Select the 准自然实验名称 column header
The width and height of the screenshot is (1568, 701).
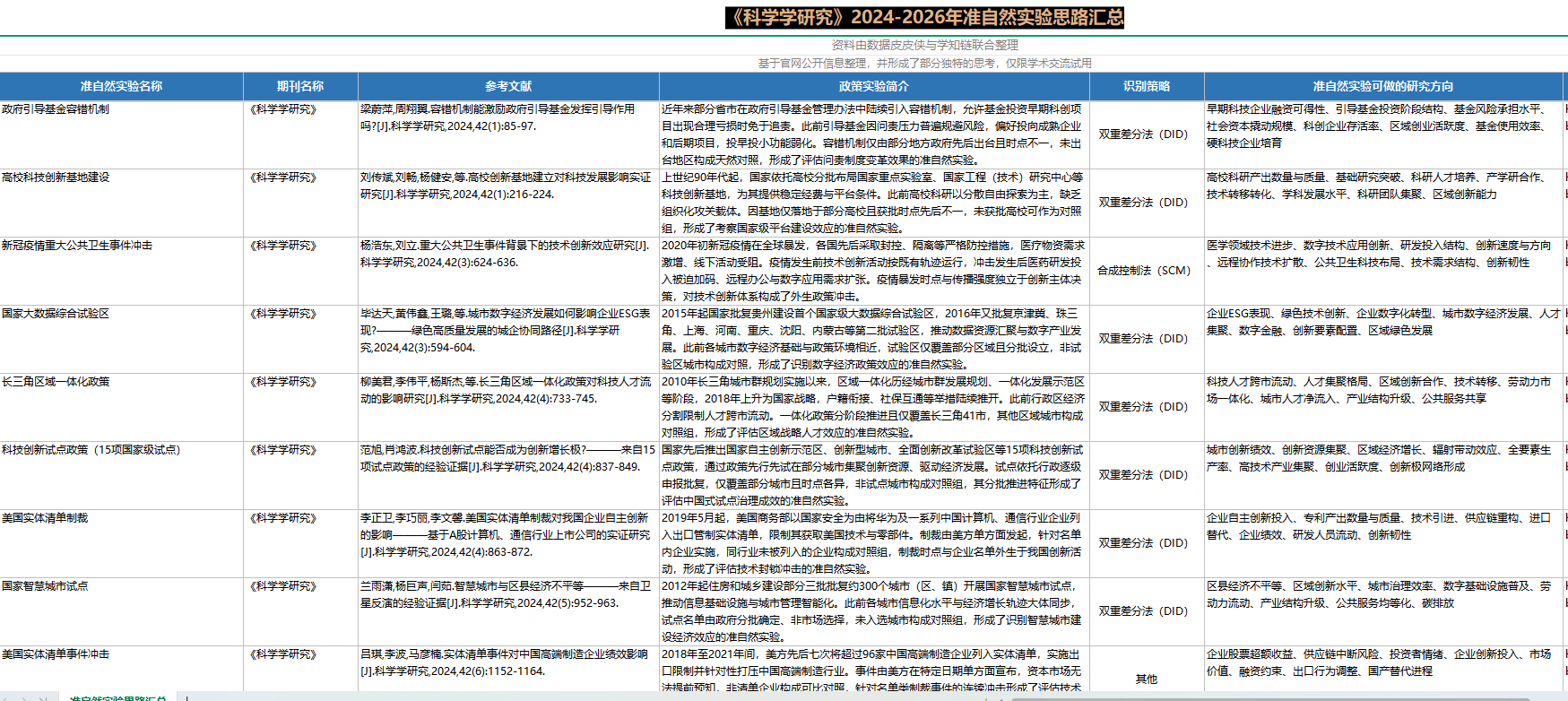coord(121,87)
